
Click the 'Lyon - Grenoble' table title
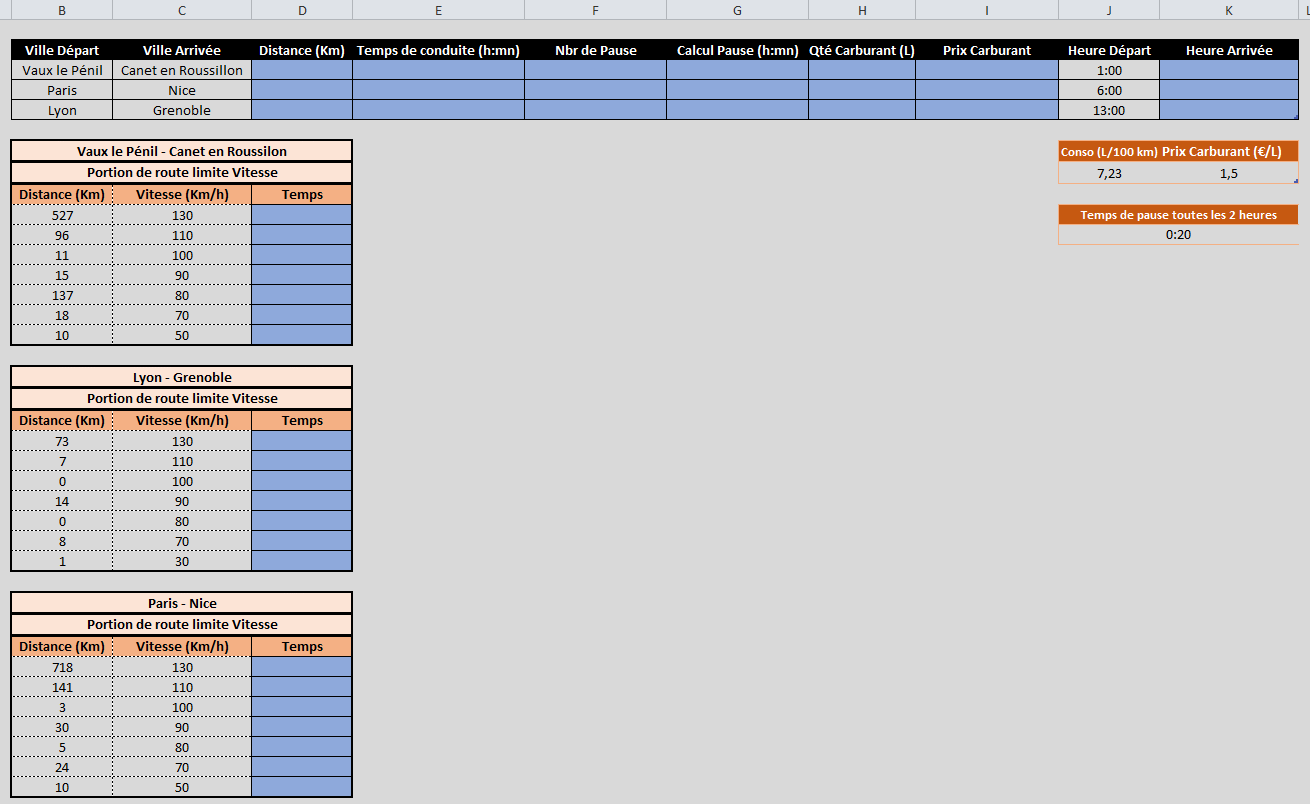[x=182, y=377]
